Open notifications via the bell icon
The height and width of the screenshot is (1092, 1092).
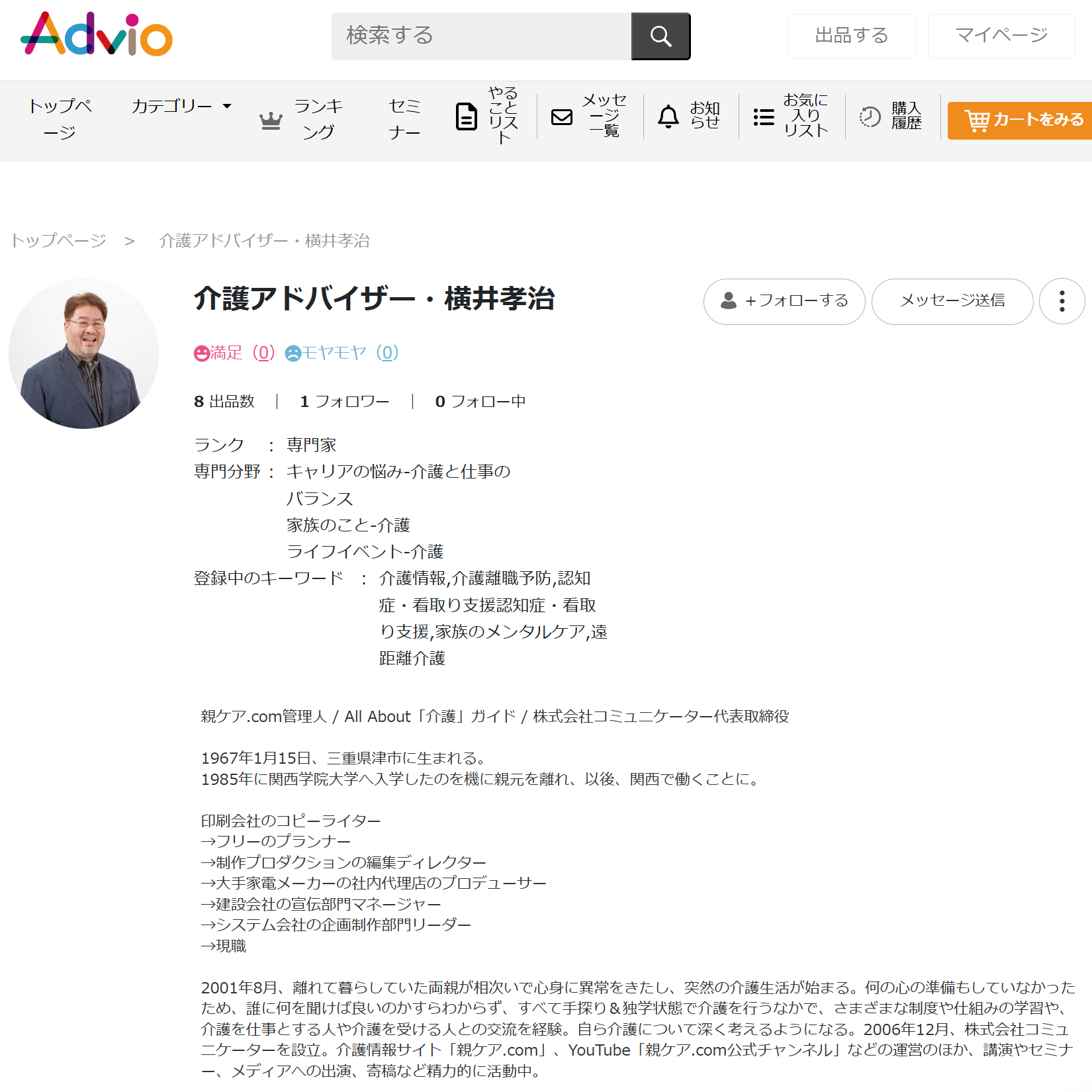click(668, 117)
